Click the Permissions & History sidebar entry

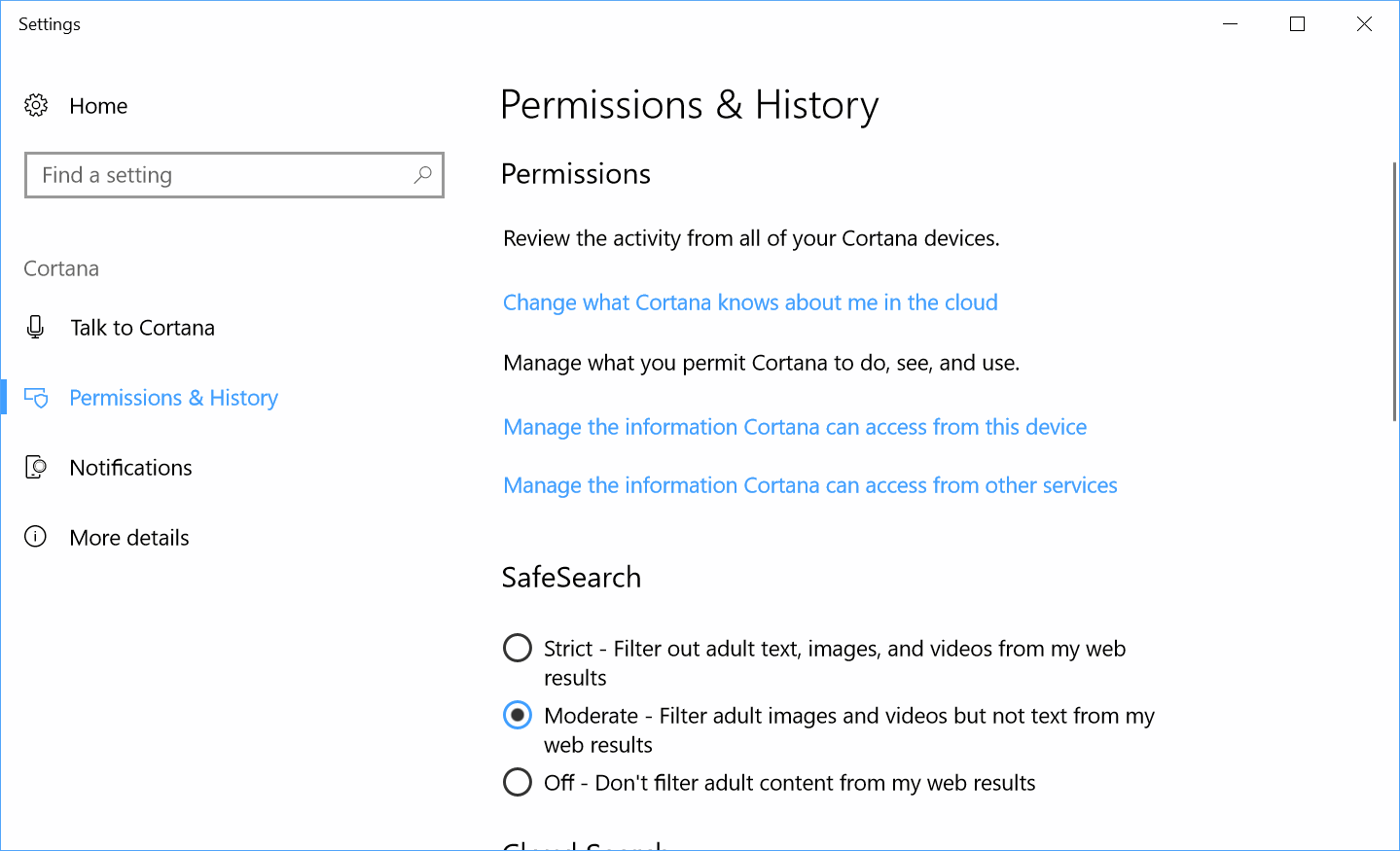click(x=172, y=397)
